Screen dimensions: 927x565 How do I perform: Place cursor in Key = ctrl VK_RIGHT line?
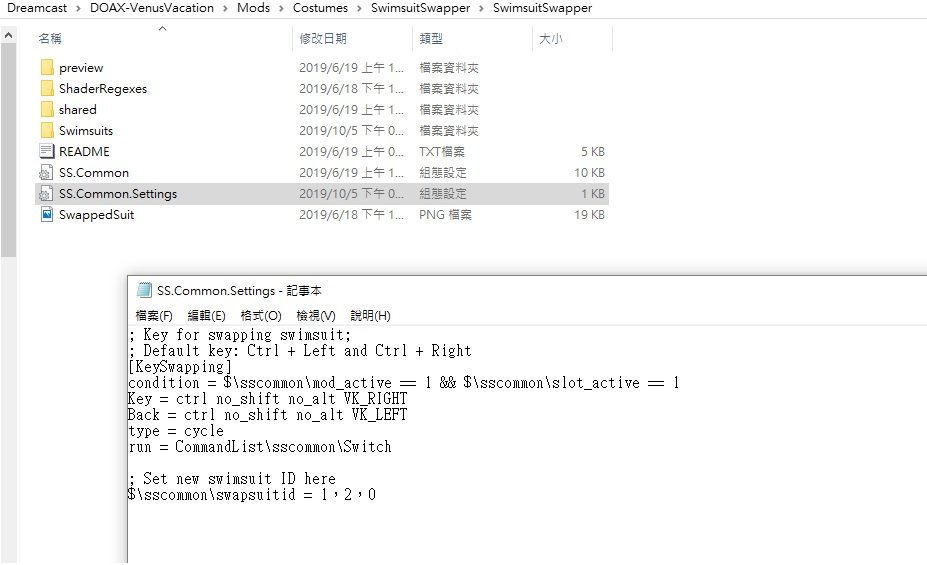click(267, 398)
